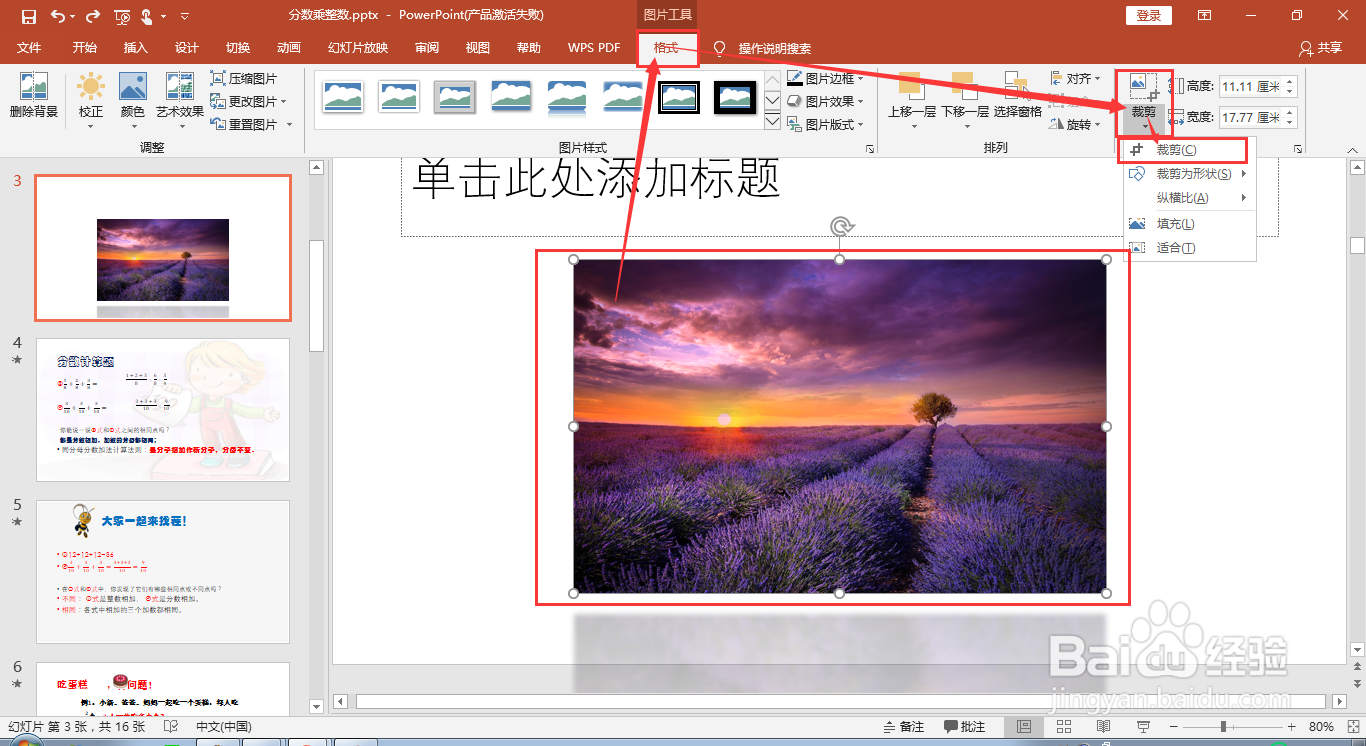Open the 校正 (Corrections) gallery
This screenshot has width=1366, height=746.
click(x=91, y=100)
